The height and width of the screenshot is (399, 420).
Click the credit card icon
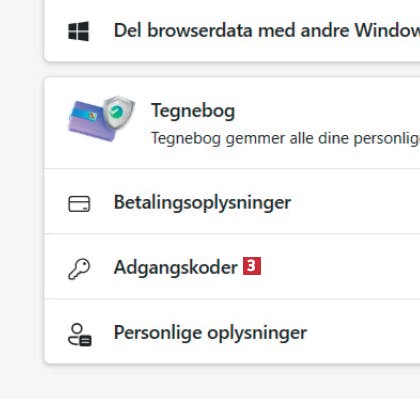click(x=79, y=203)
